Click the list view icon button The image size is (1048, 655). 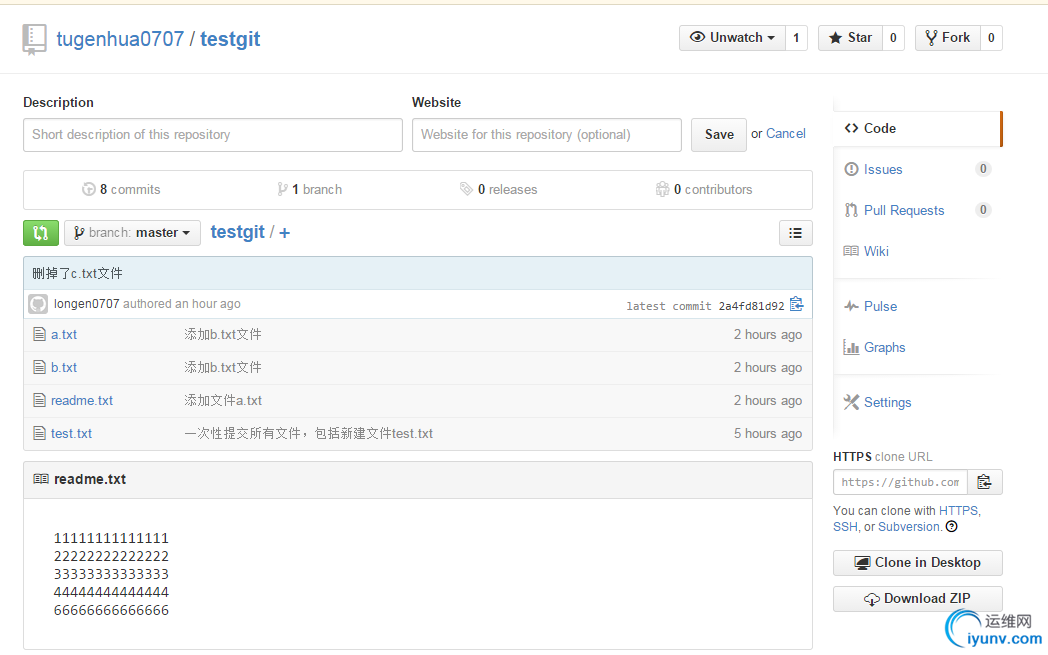tap(795, 233)
